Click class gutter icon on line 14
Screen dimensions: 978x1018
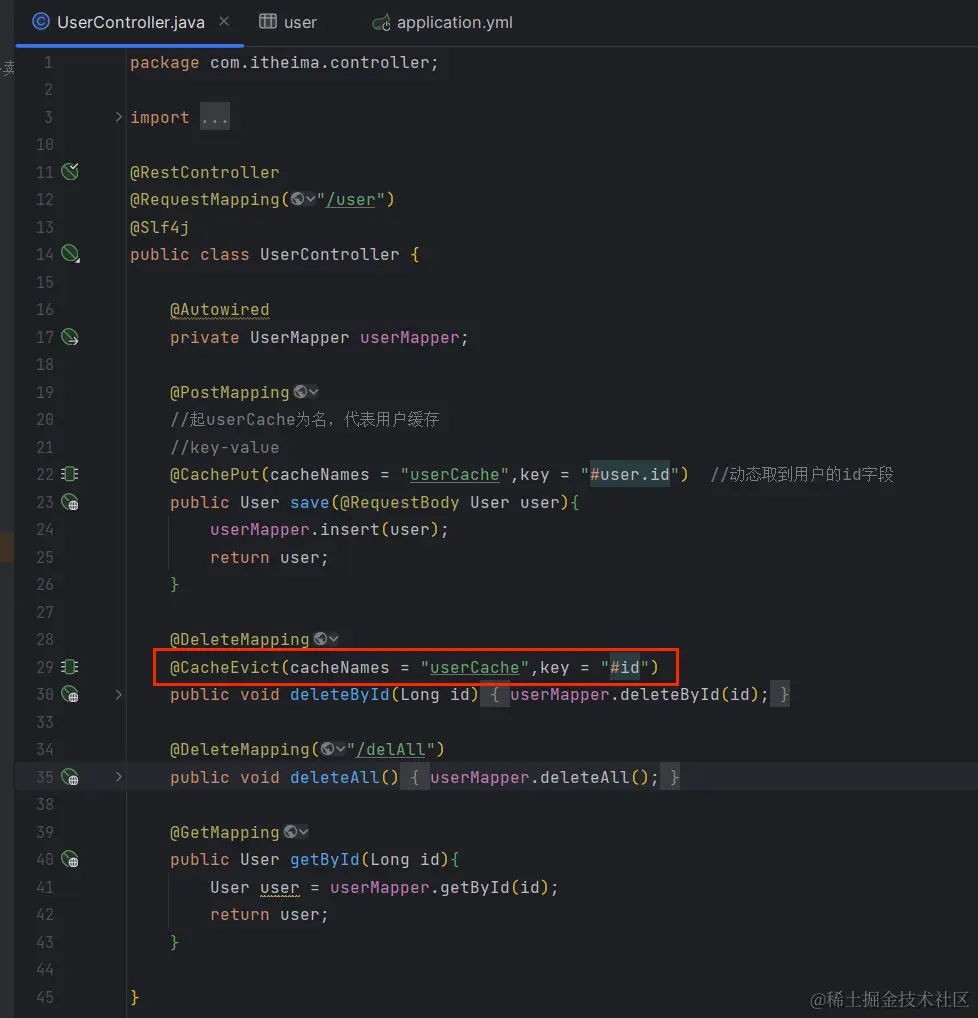(x=70, y=254)
